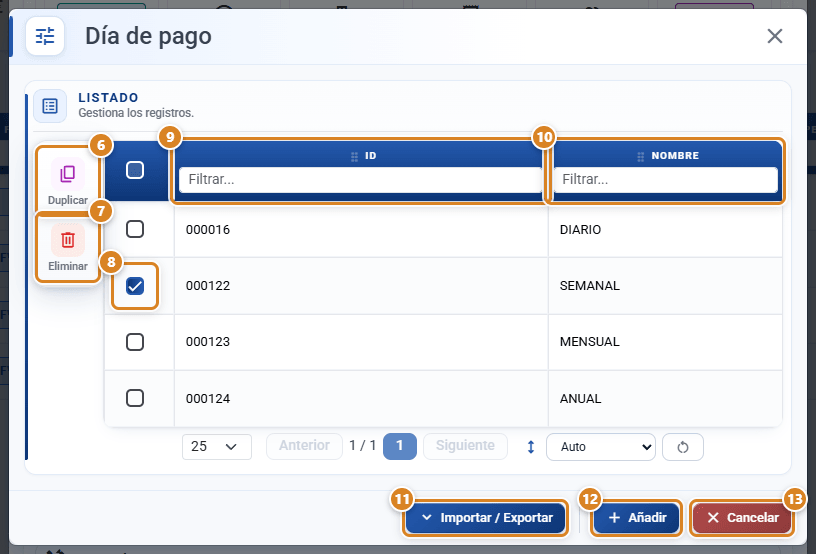
Task: Check the row 000016 checkbox
Action: 135,229
